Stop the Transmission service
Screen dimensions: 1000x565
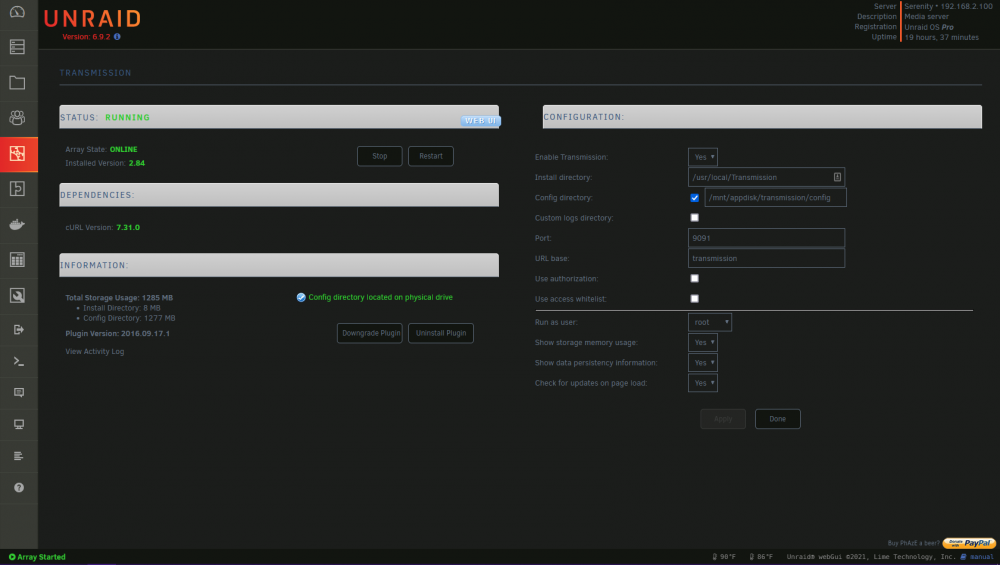(379, 156)
